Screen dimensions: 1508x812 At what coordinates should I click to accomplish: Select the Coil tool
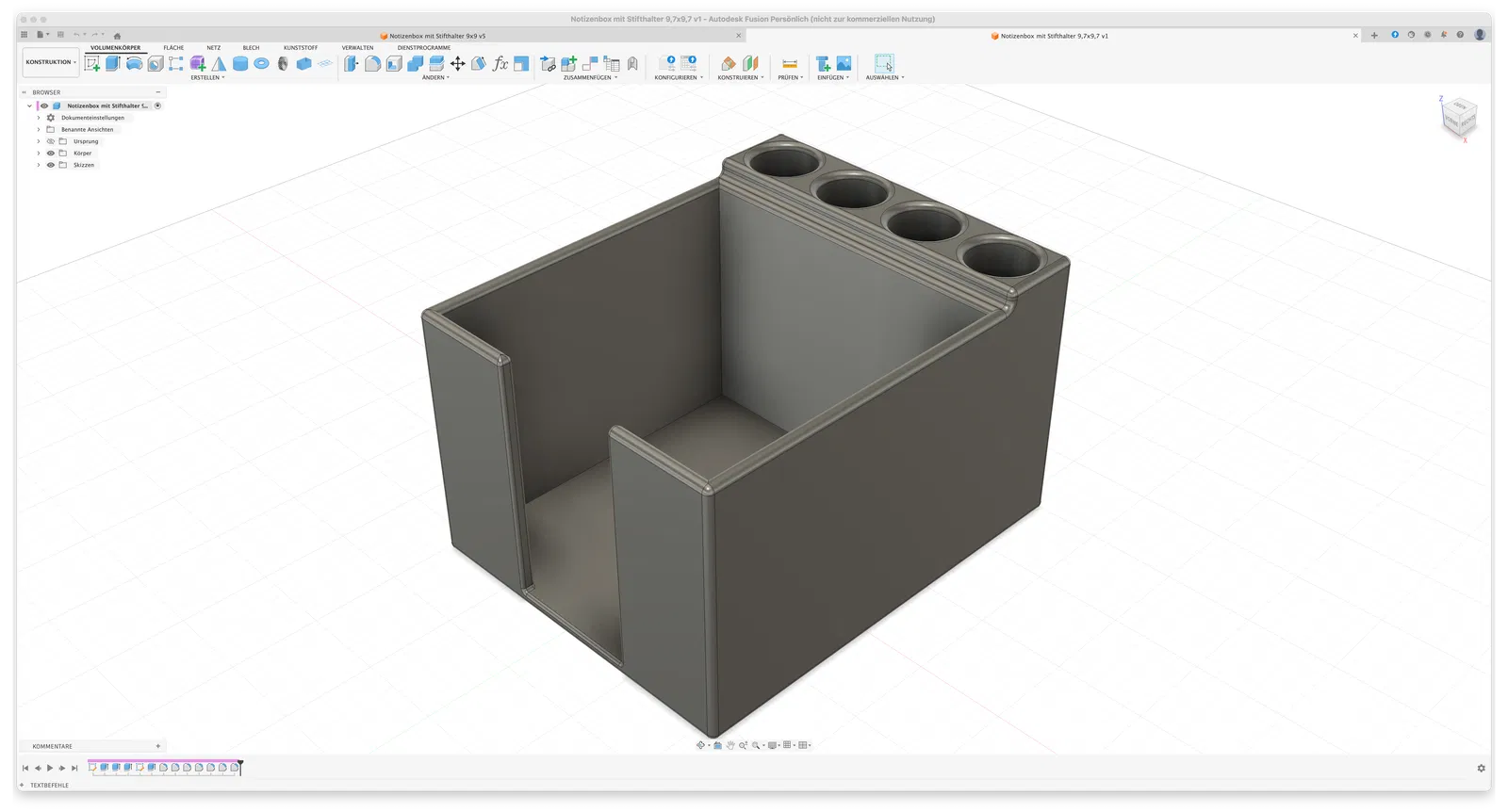283,63
